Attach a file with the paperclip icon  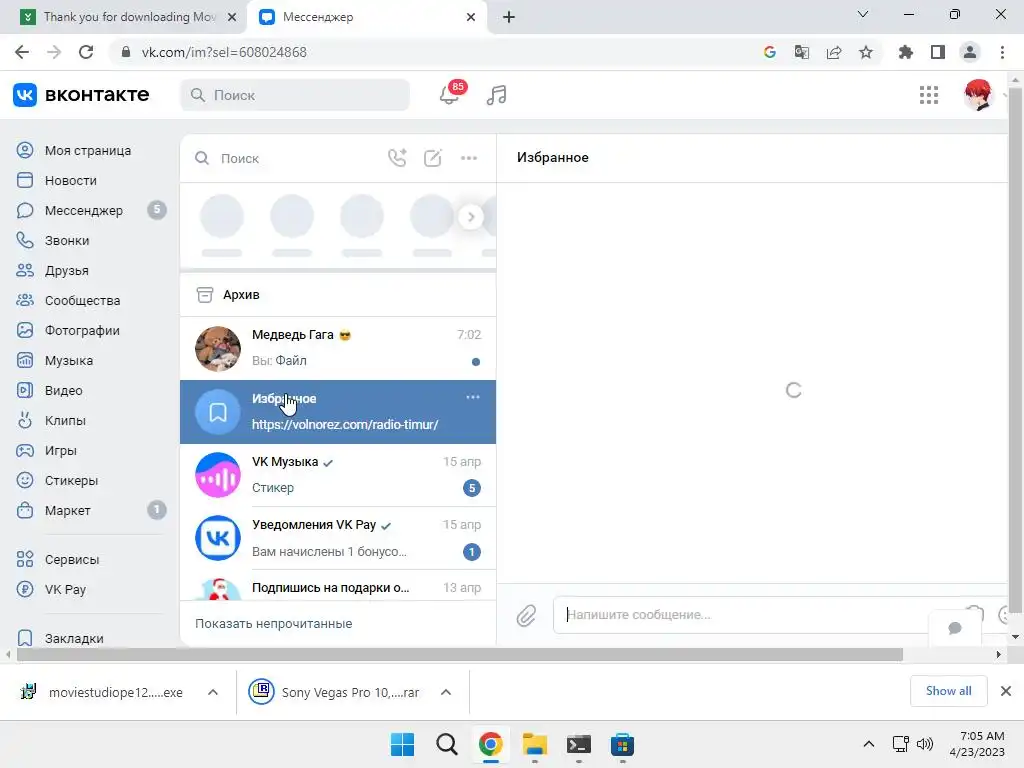point(526,615)
